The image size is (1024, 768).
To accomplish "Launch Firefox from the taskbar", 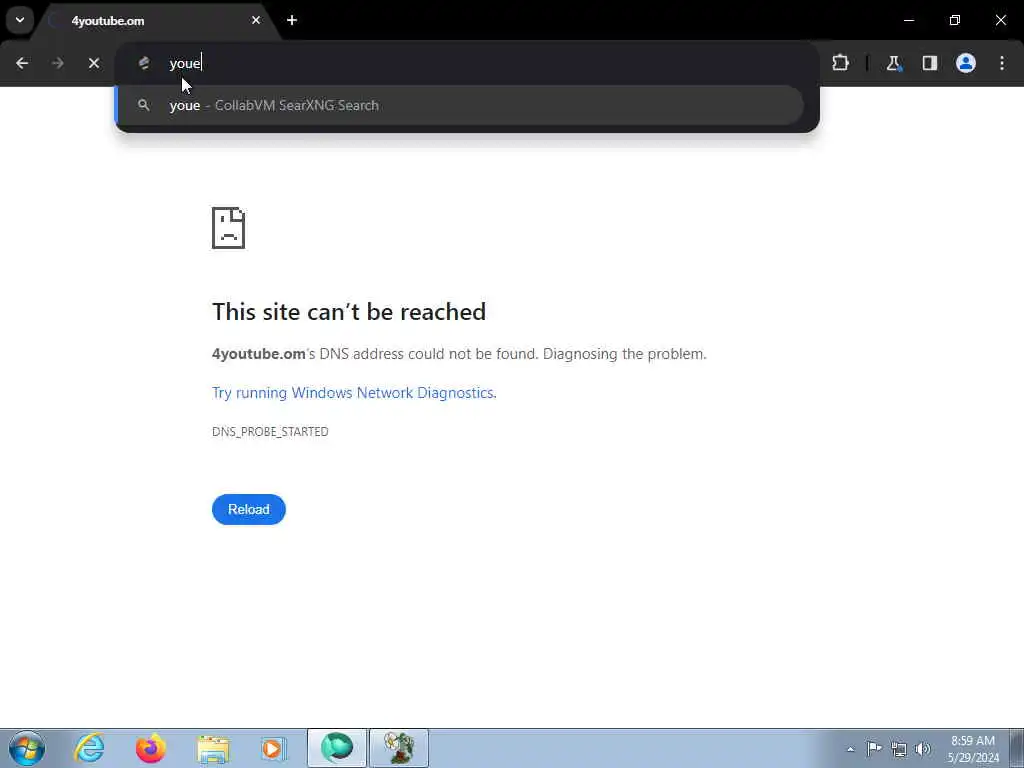I will [x=151, y=748].
